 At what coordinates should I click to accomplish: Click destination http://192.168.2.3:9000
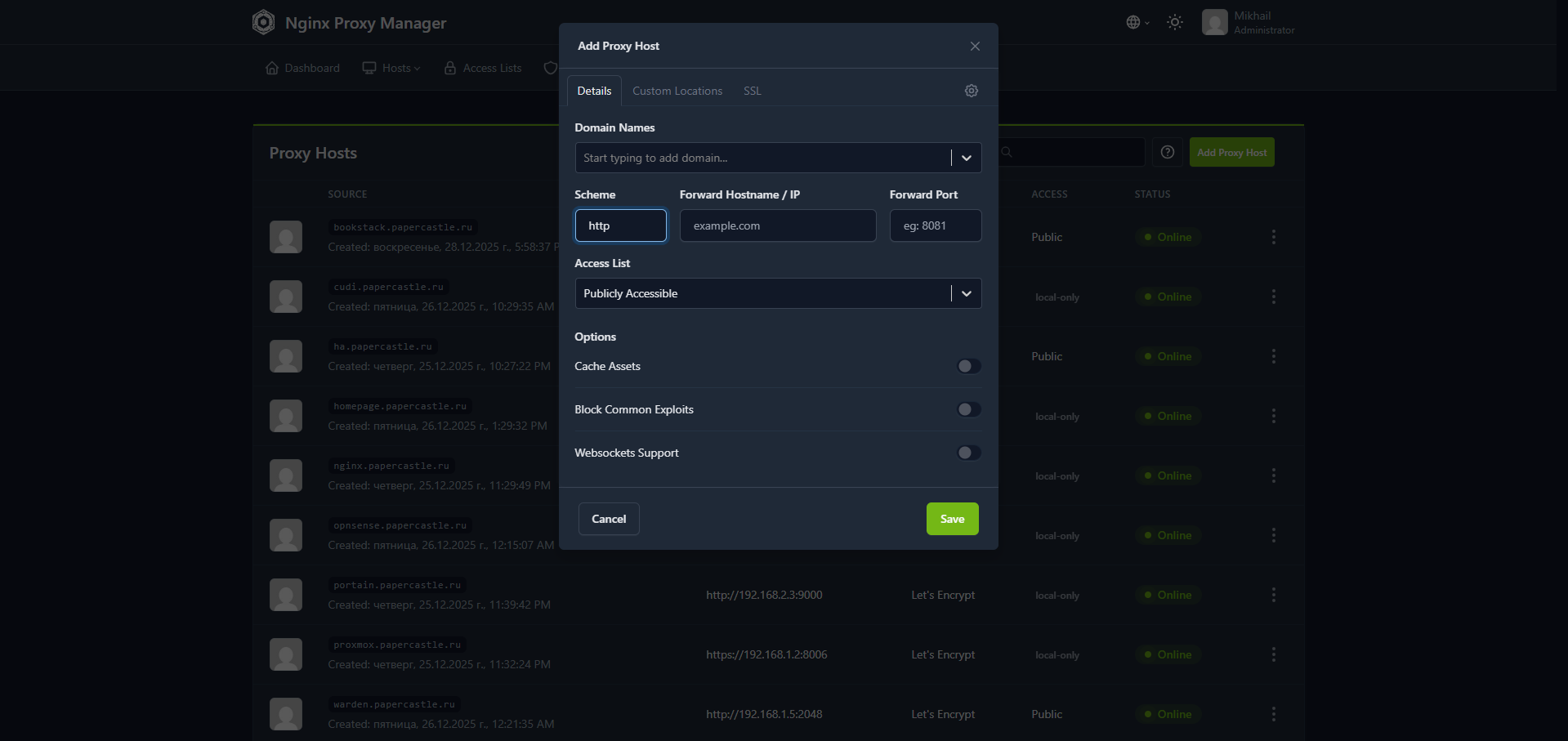pos(765,595)
